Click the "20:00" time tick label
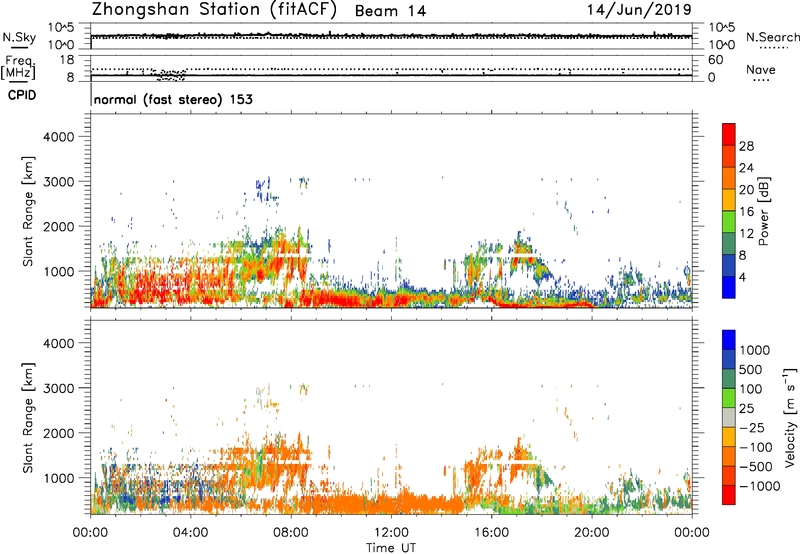 [591, 533]
